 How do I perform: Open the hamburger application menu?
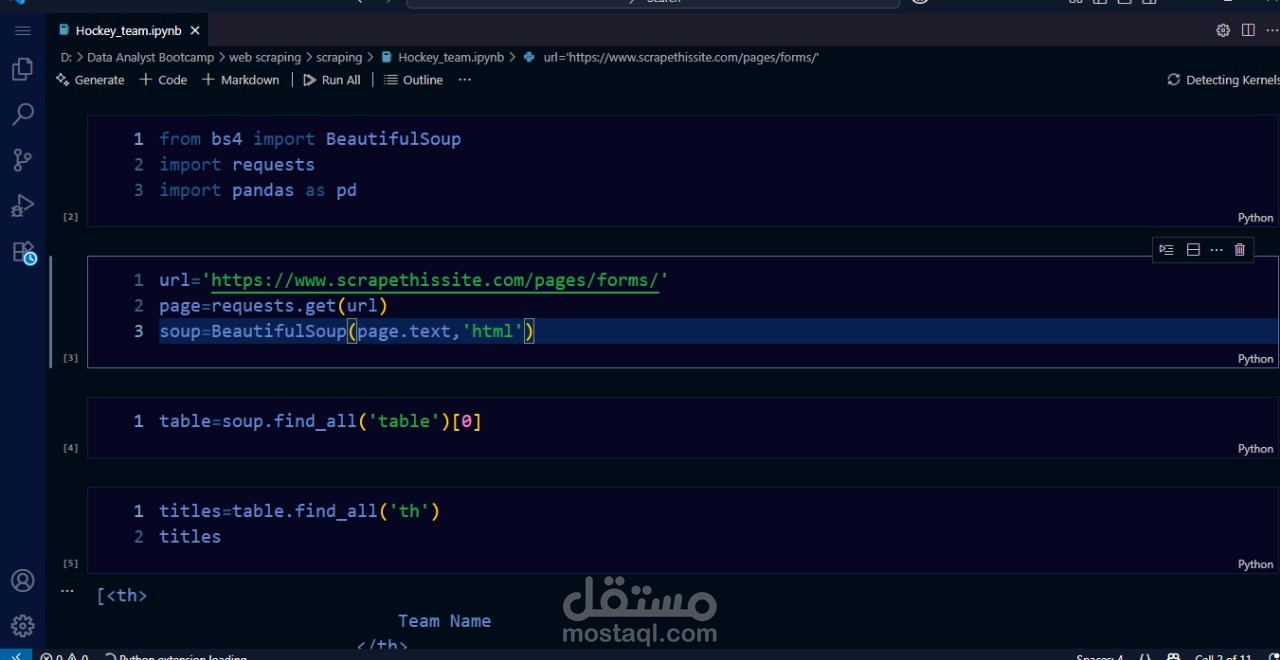(x=22, y=31)
